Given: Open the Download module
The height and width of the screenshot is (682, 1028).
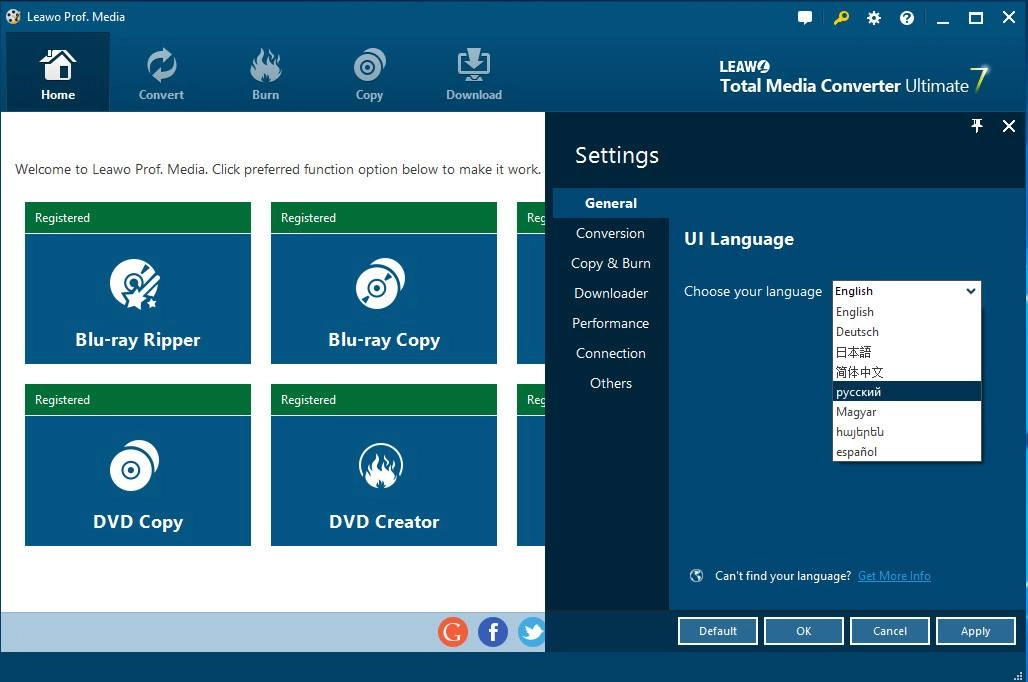Looking at the screenshot, I should (474, 72).
